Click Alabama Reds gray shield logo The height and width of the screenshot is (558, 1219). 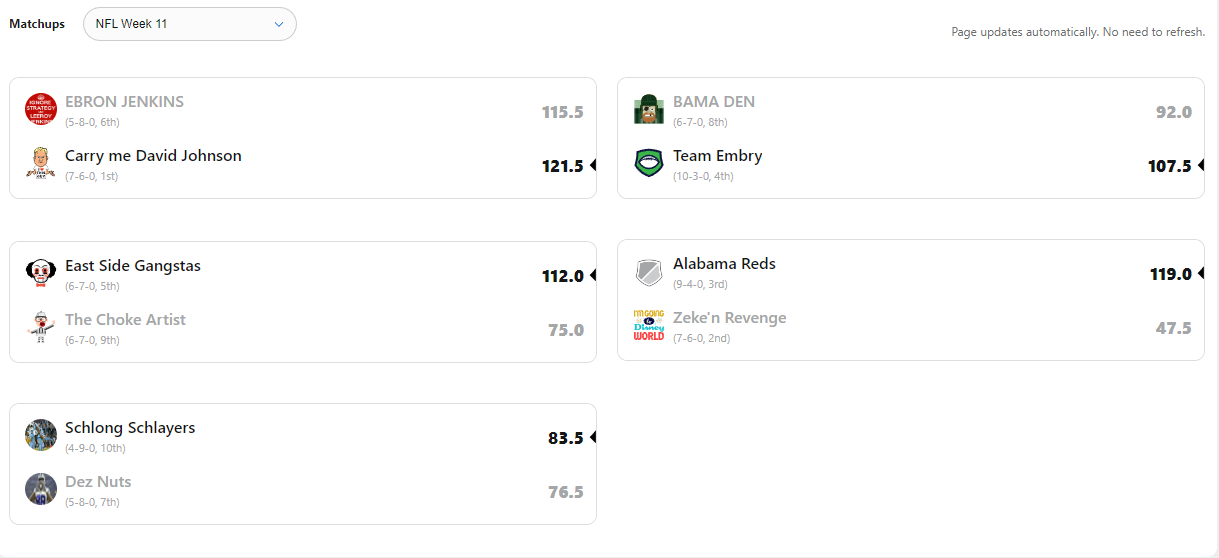649,271
